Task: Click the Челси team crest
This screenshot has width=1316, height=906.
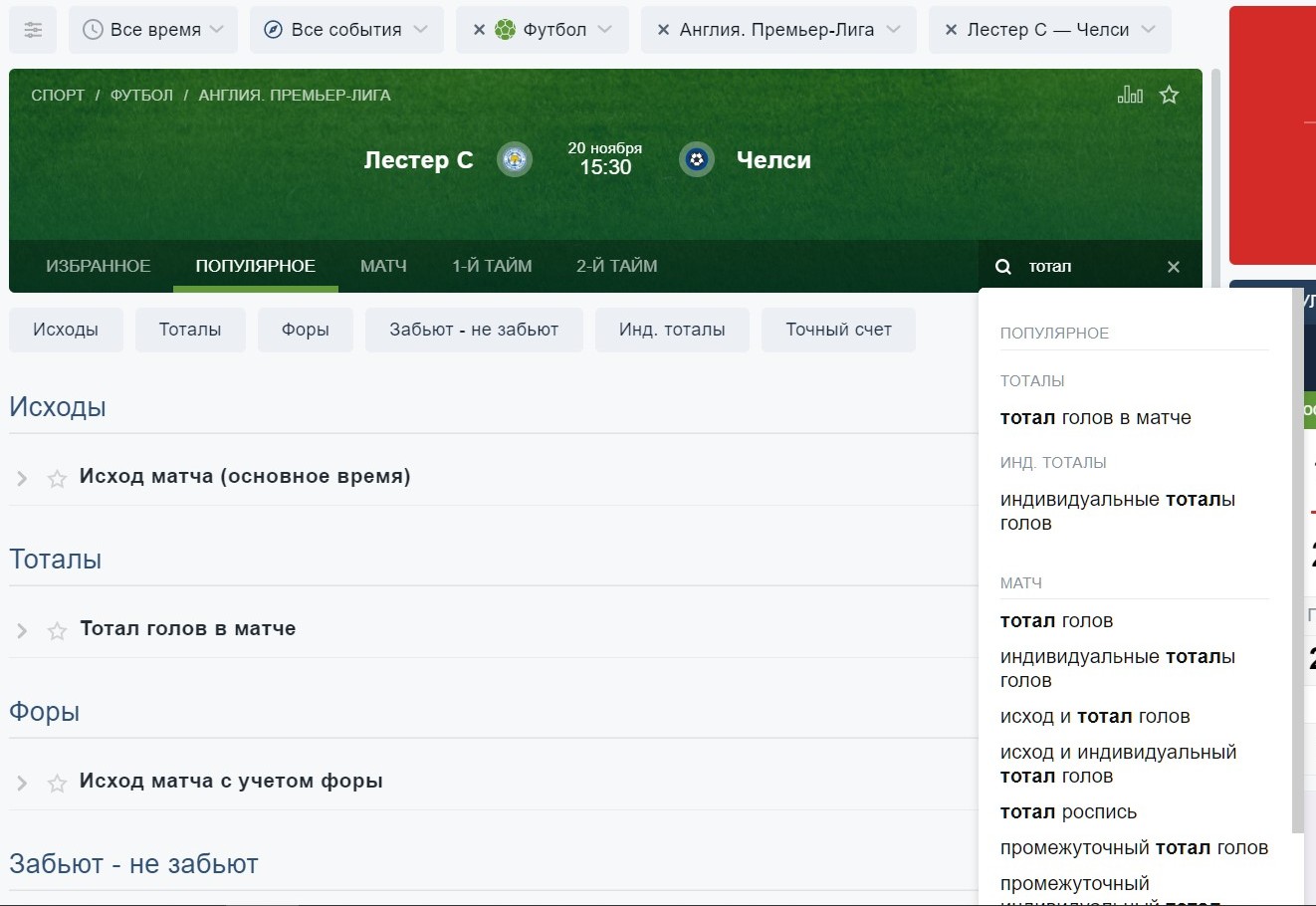Action: pyautogui.click(x=697, y=159)
